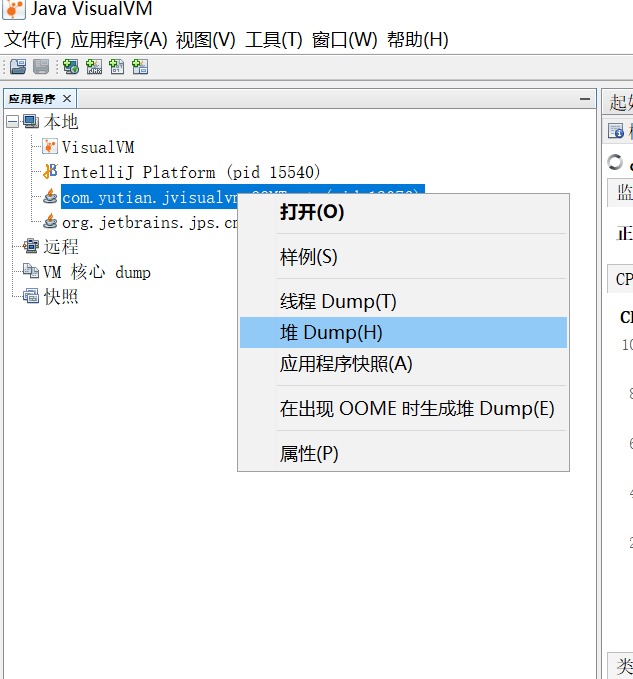The height and width of the screenshot is (679, 633).
Task: Select the VisualVM node in the tree
Action: (97, 147)
